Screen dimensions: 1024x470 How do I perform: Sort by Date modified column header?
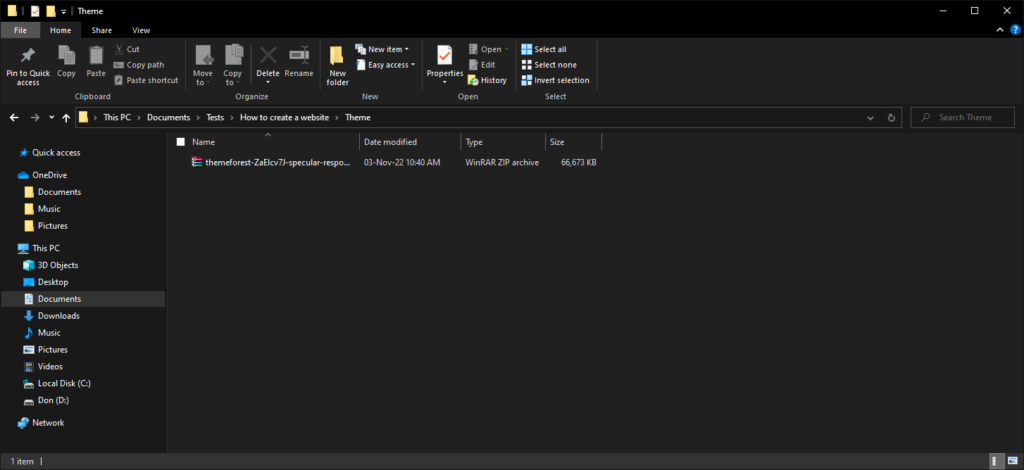coord(409,142)
